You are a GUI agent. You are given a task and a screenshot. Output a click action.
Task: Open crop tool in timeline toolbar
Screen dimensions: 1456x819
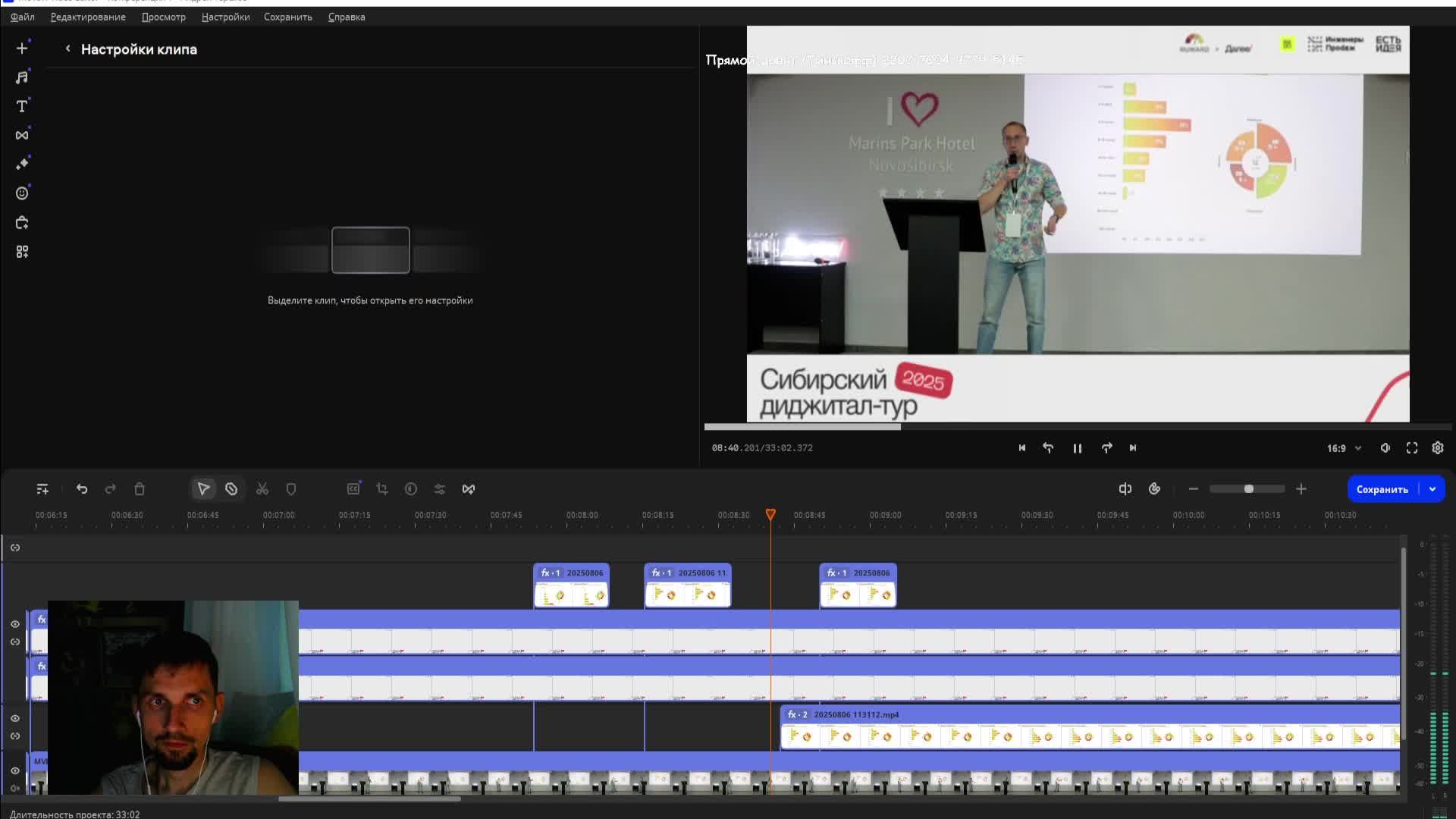coord(382,489)
